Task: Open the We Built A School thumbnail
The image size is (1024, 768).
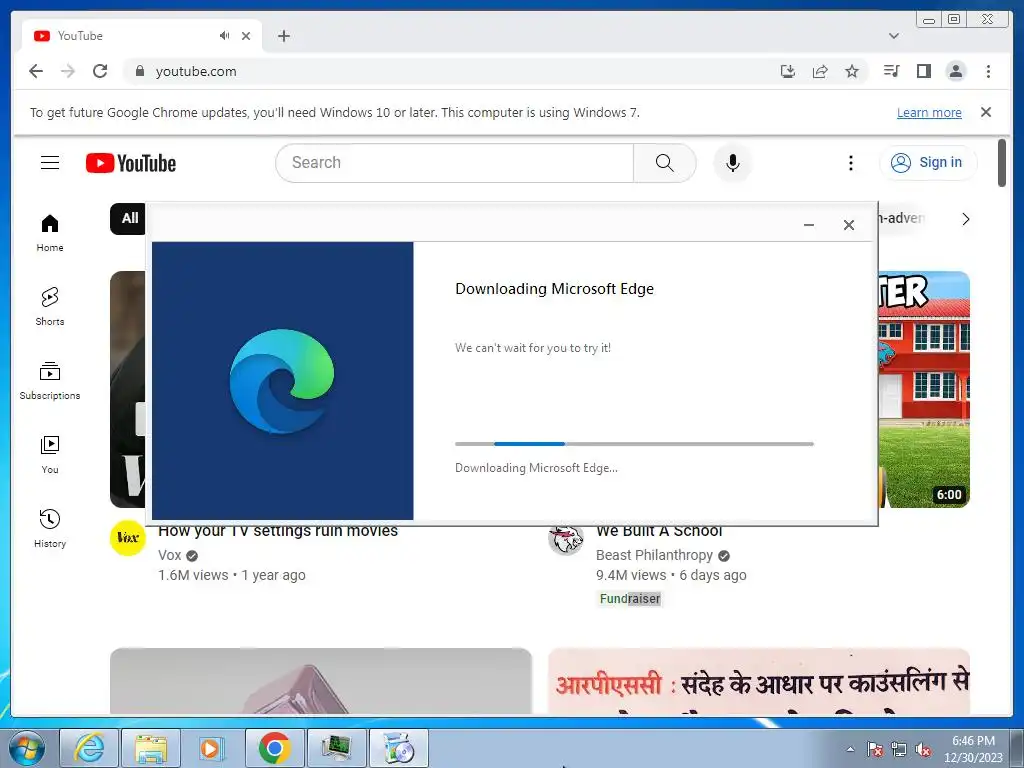Action: (x=923, y=389)
